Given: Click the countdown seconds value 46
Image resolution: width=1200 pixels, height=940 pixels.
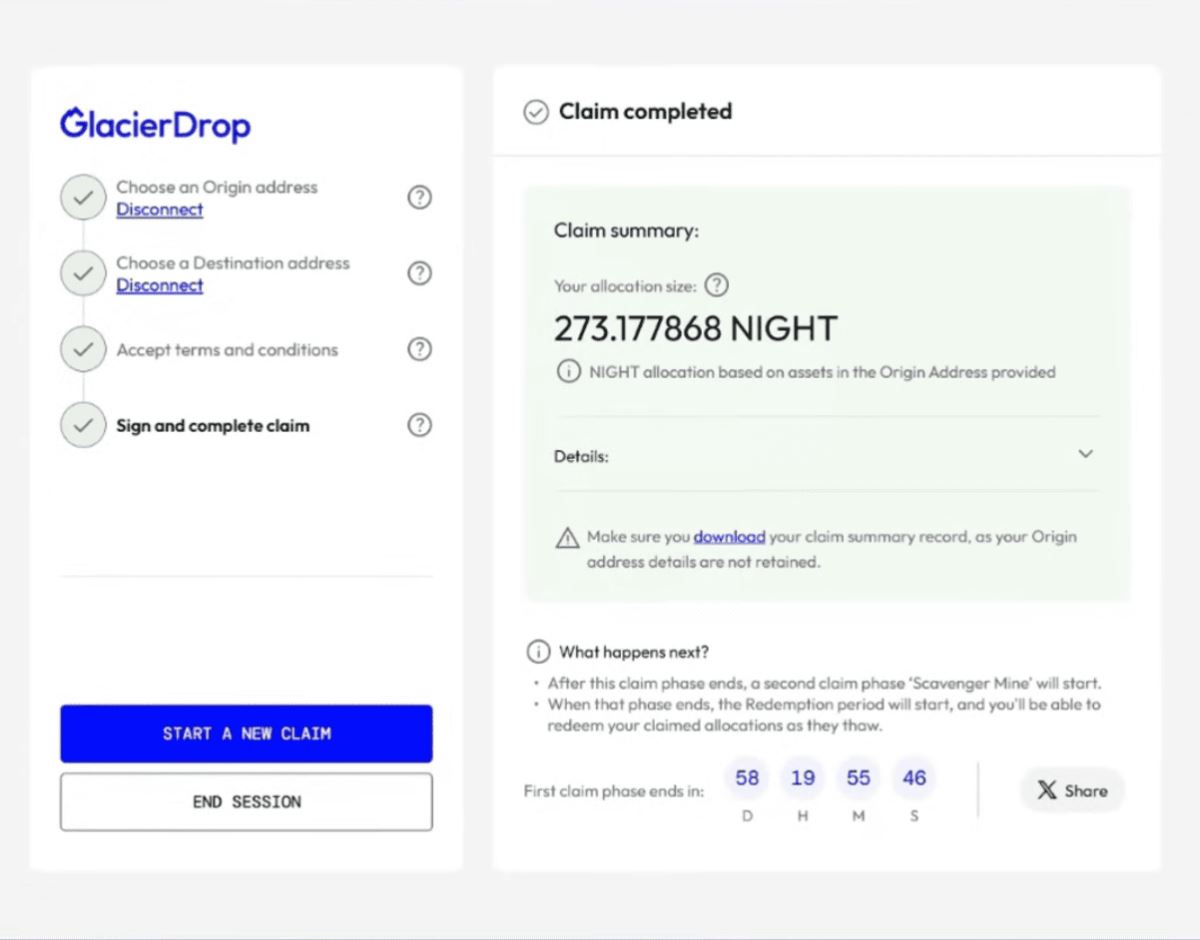Looking at the screenshot, I should (914, 778).
